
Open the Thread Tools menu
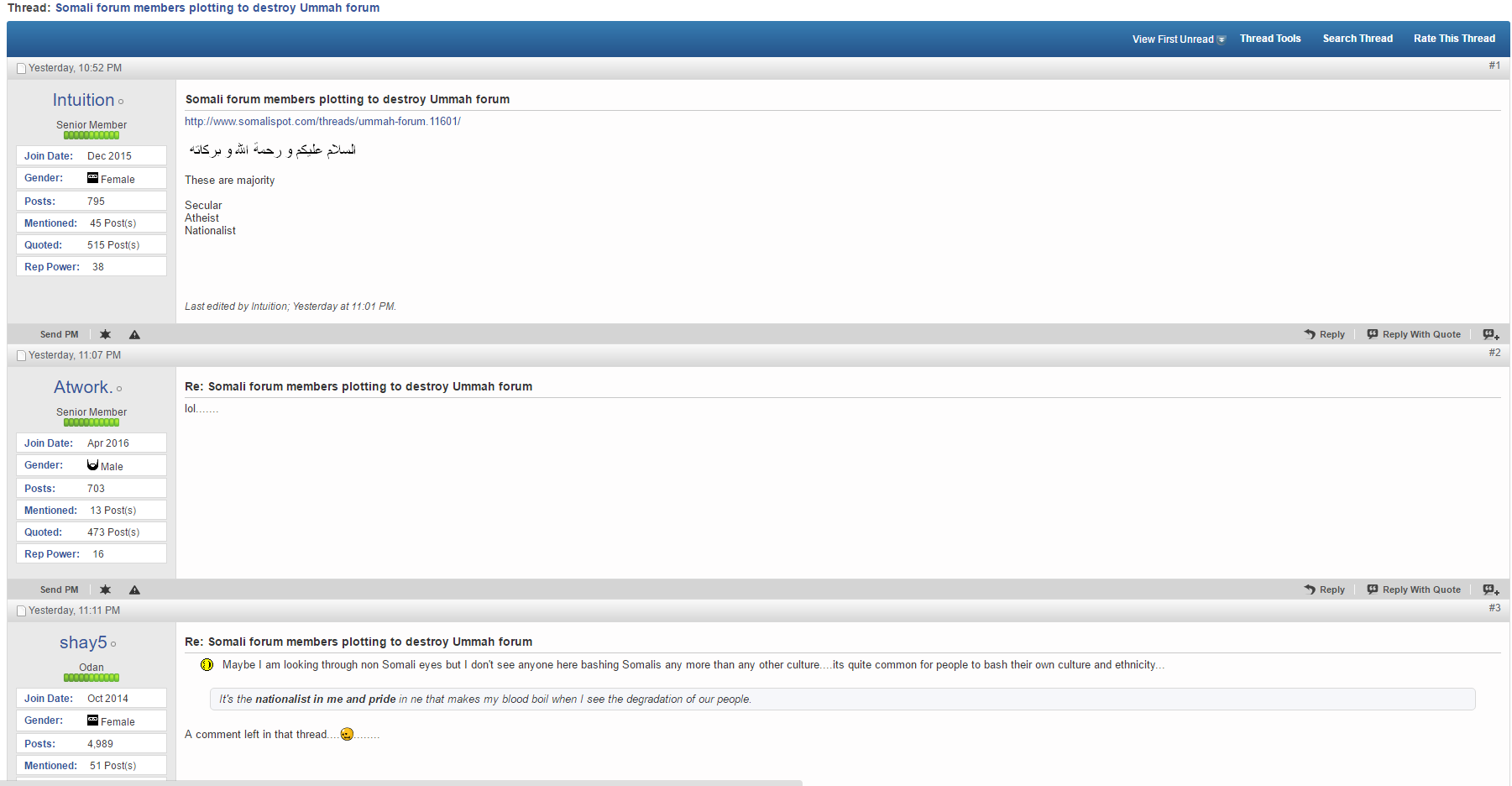coord(1269,39)
